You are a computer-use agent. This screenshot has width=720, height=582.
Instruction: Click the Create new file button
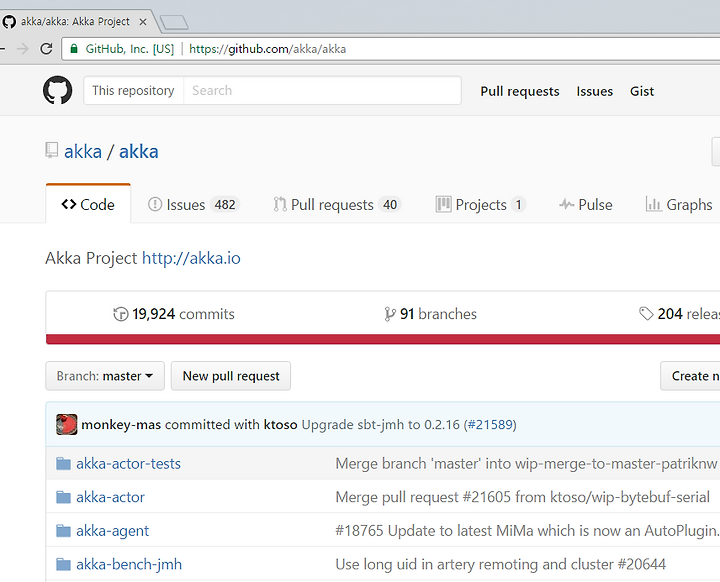tap(690, 376)
